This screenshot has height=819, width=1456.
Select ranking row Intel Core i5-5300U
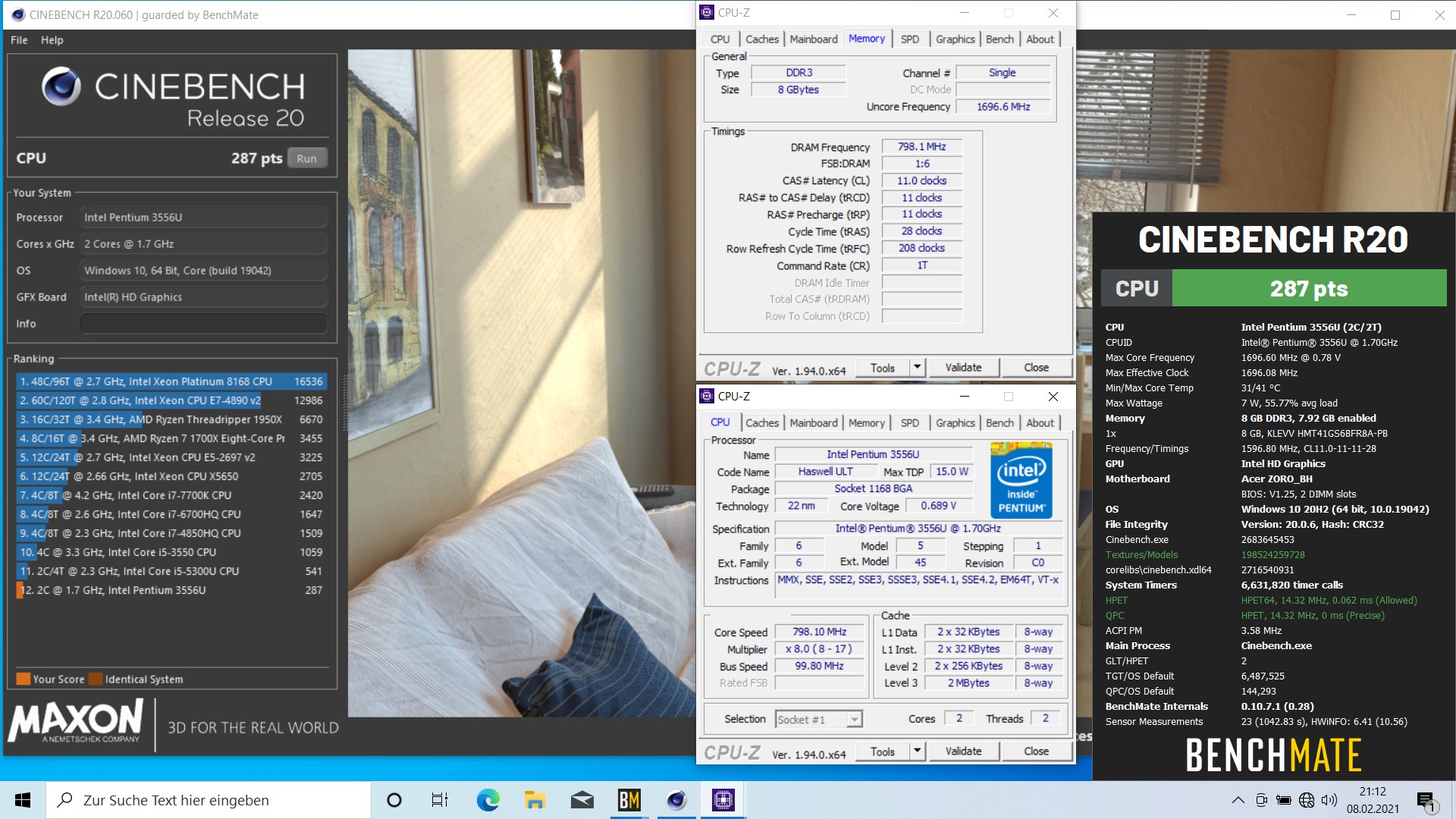pyautogui.click(x=171, y=571)
